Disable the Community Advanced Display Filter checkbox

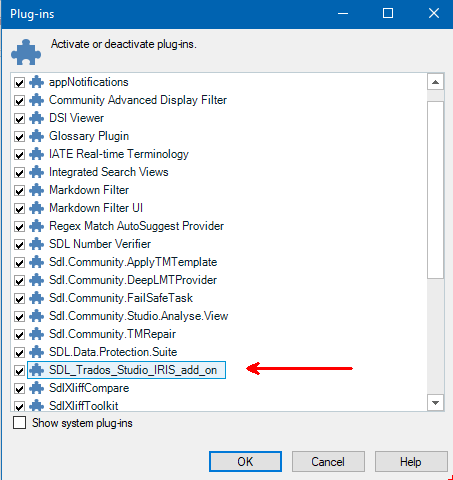[x=19, y=101]
